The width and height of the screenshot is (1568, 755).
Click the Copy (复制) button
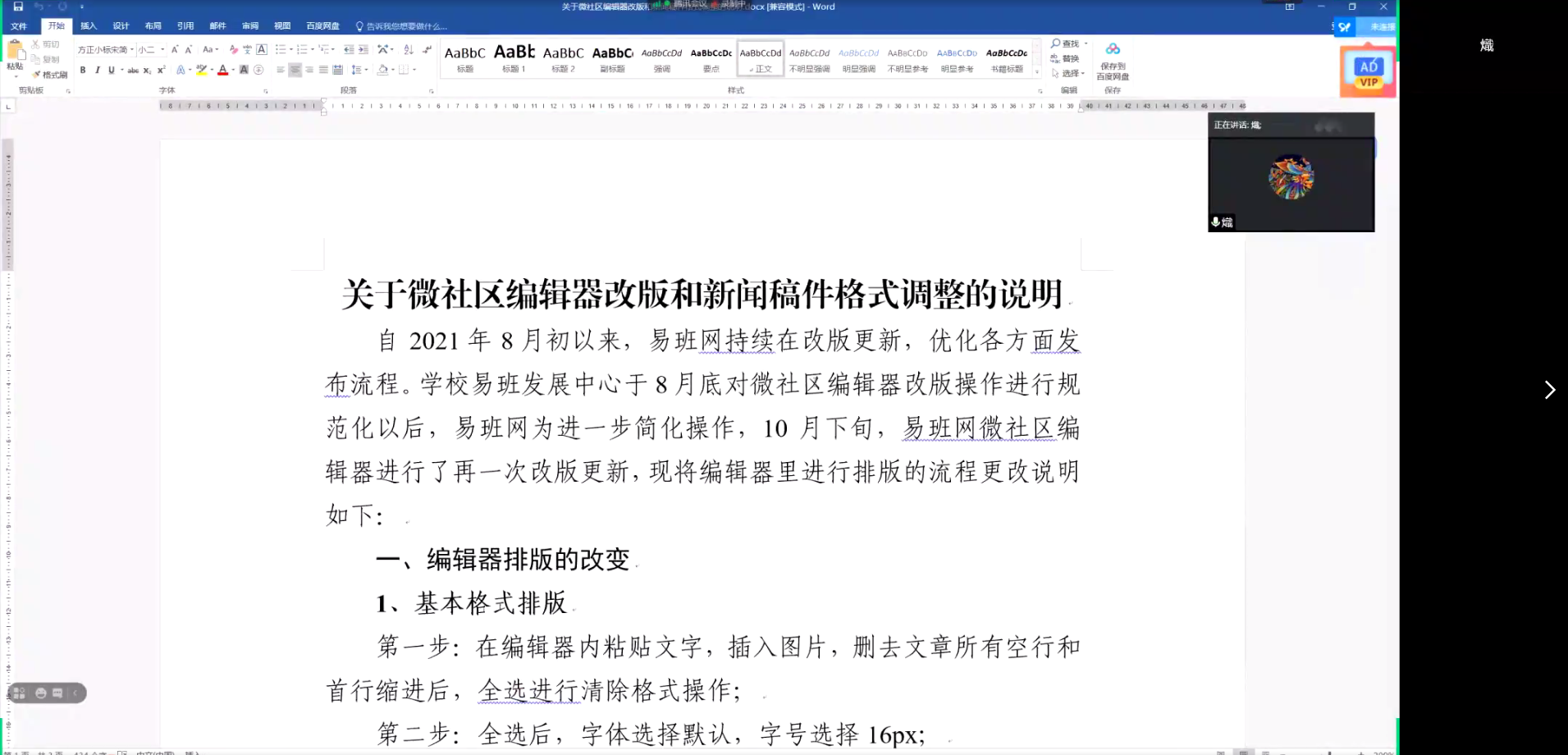coord(46,59)
